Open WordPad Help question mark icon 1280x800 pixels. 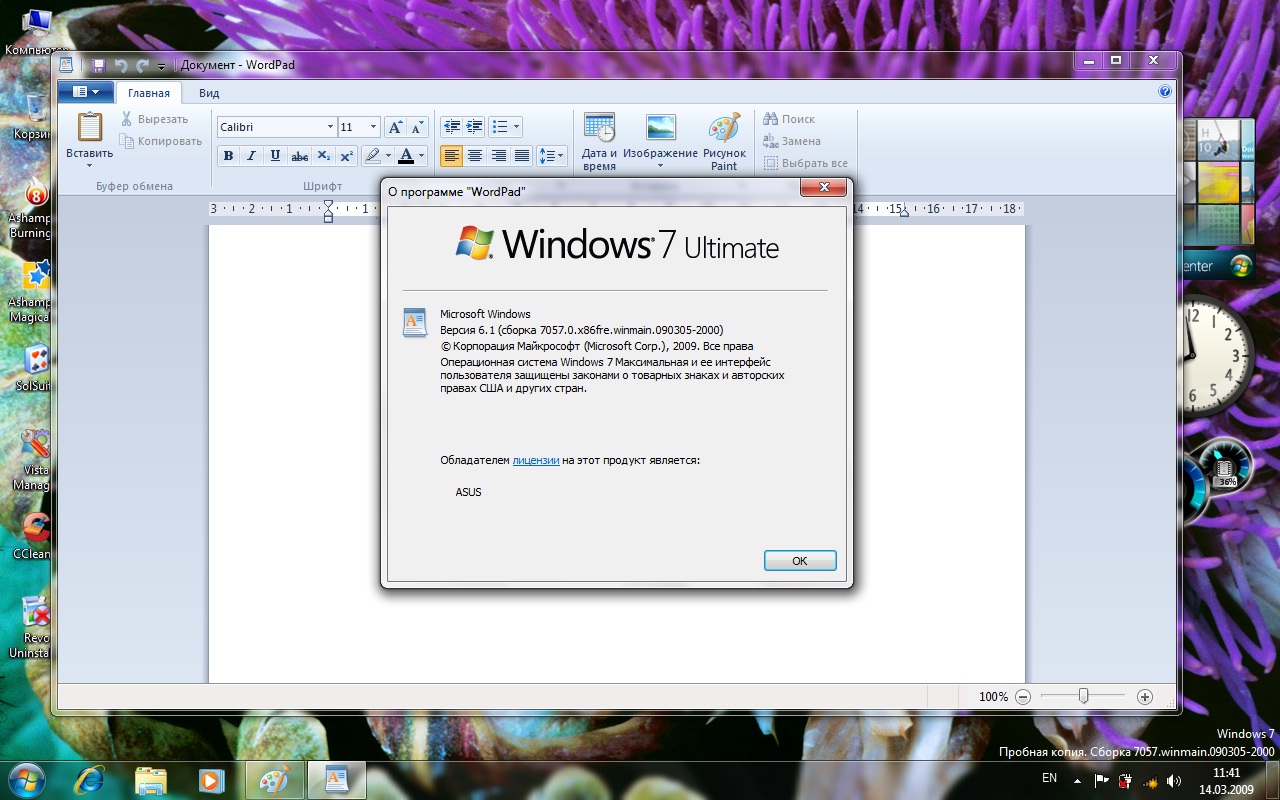click(1165, 91)
